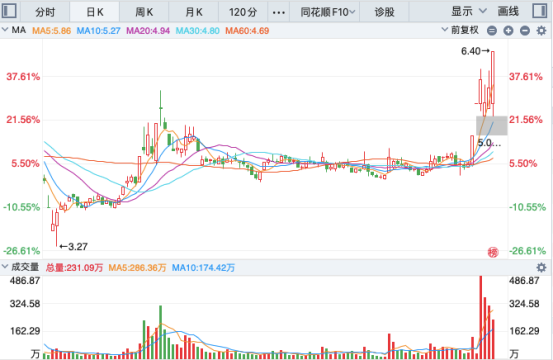Click the plus zoom-in chart icon
The height and width of the screenshot is (360, 553).
pos(508,31)
